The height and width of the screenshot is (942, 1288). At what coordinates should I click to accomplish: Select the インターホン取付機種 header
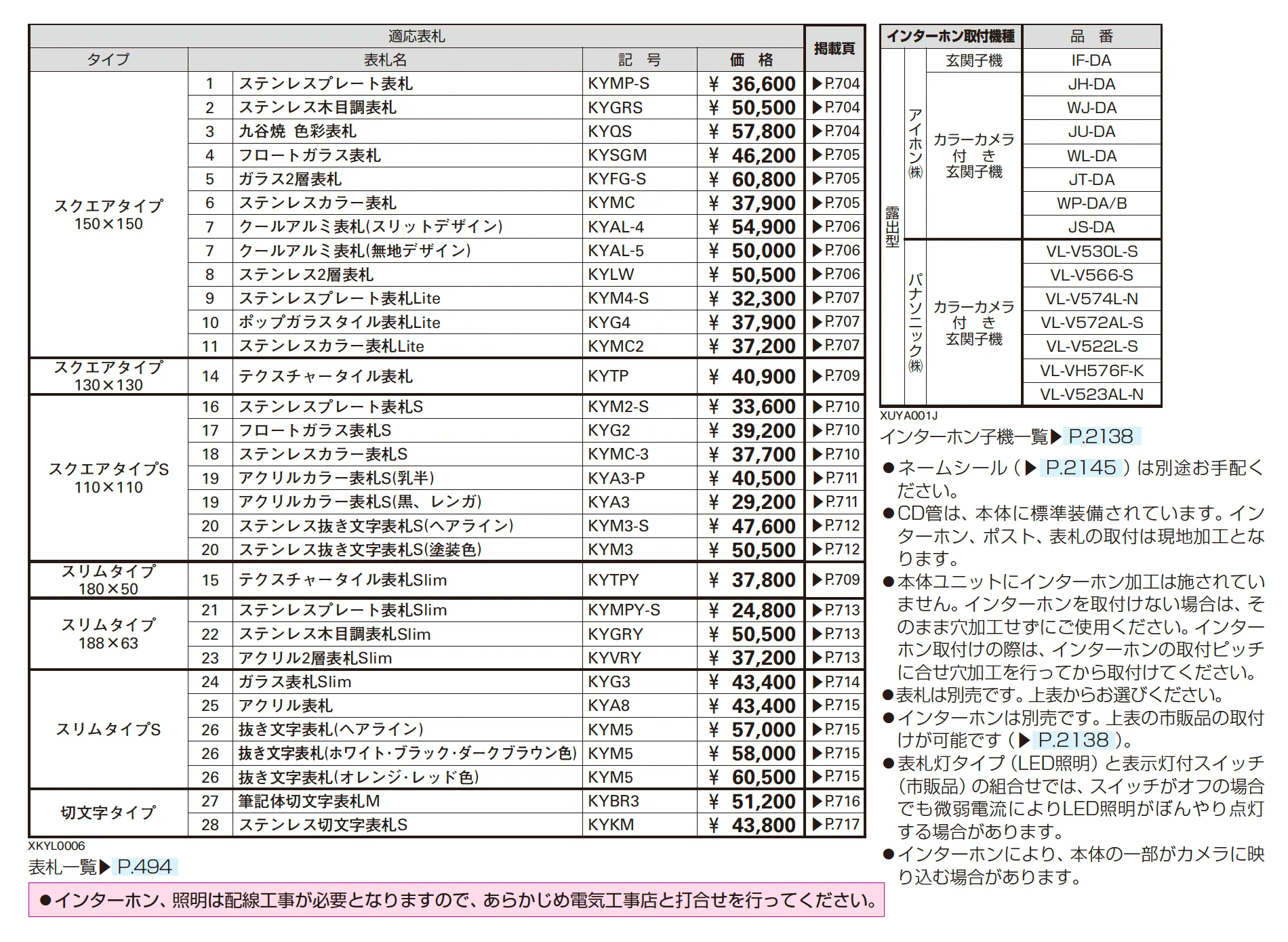click(x=950, y=37)
